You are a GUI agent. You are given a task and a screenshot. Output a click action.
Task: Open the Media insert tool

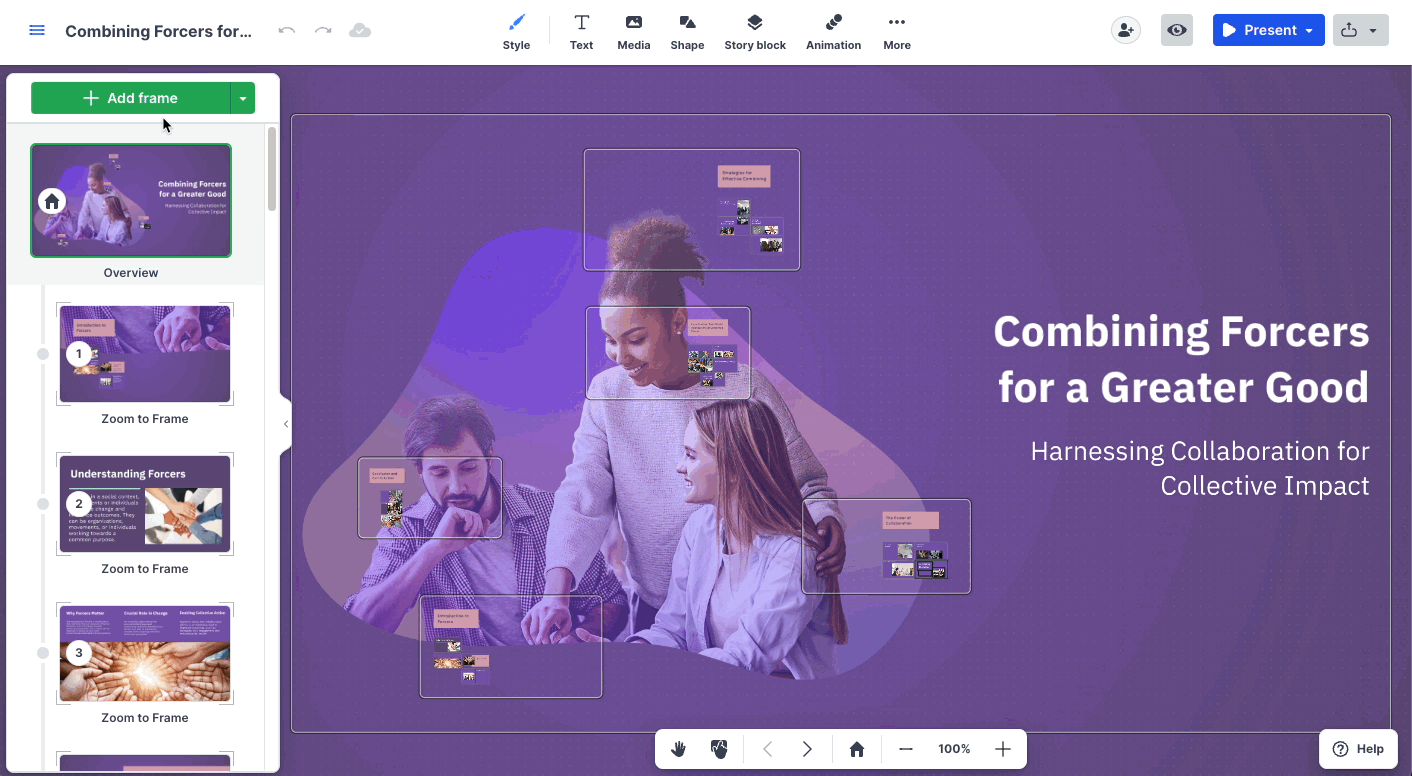click(x=633, y=32)
